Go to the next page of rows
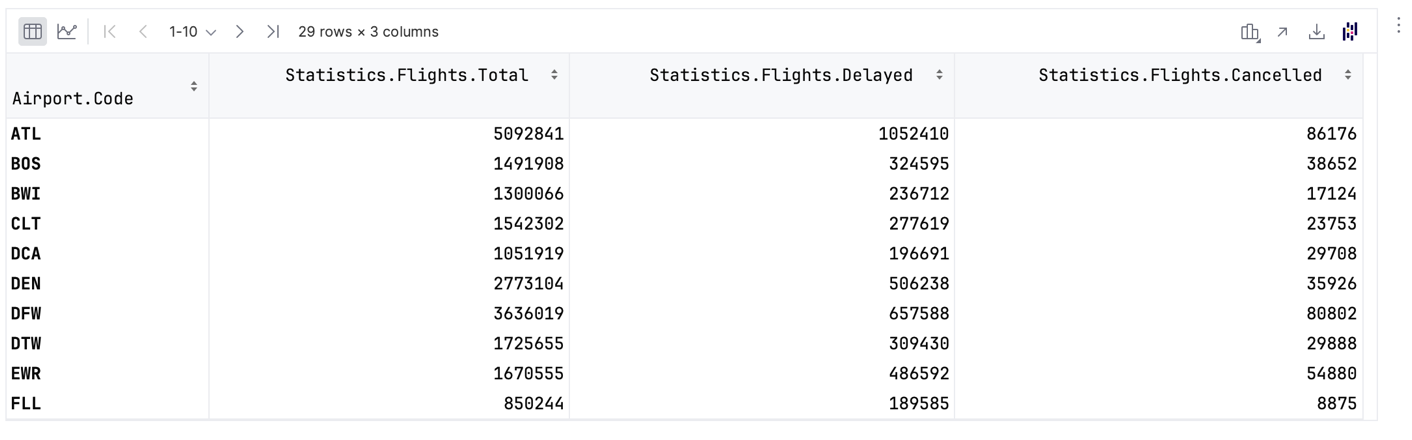This screenshot has width=1412, height=440. pyautogui.click(x=240, y=32)
